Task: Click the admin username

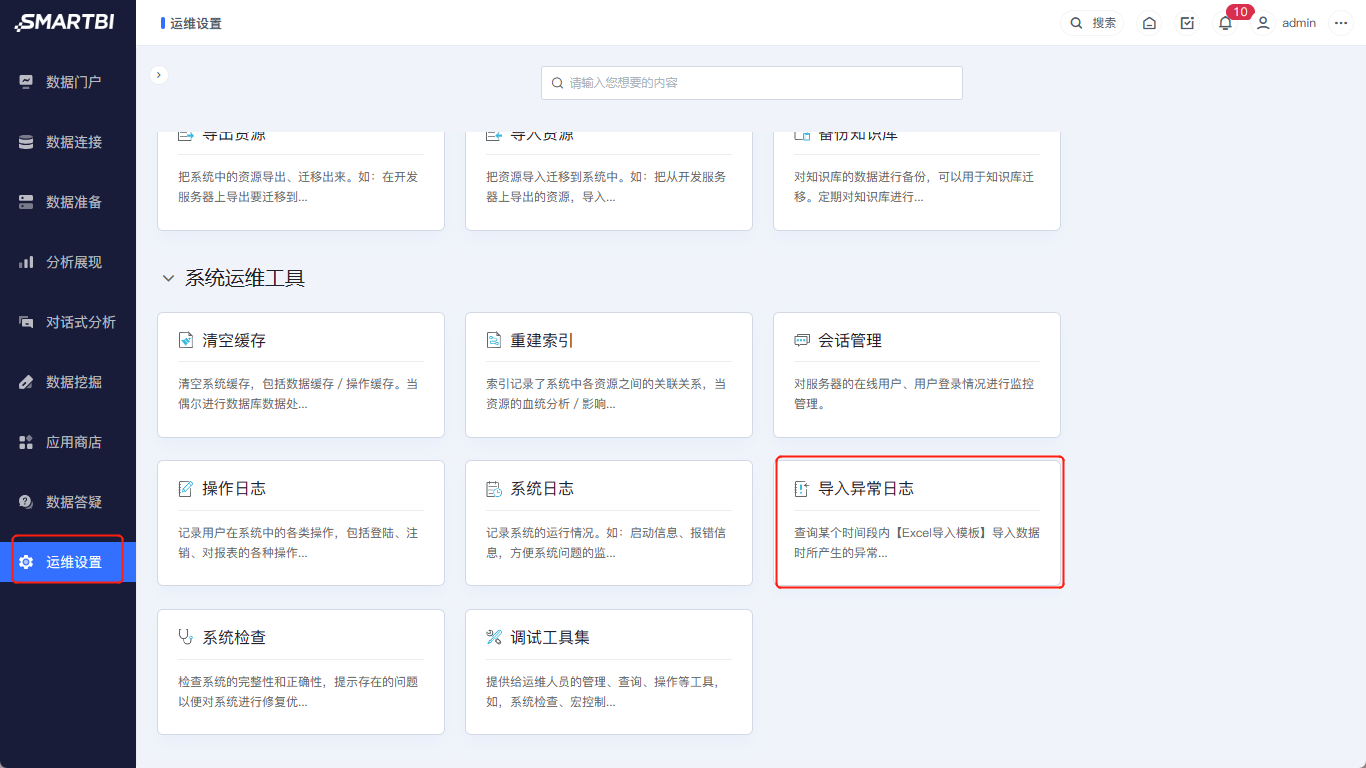Action: [1299, 23]
